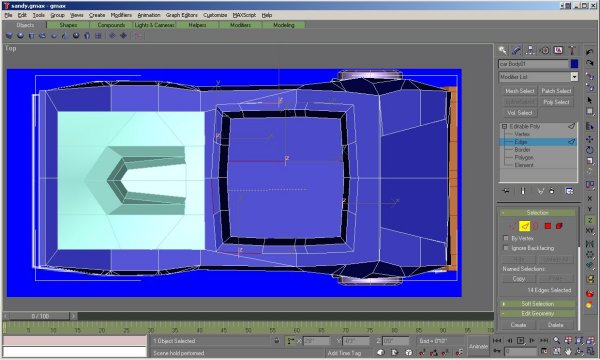
Task: Collapse the Editable Poly tree
Action: tap(504, 126)
